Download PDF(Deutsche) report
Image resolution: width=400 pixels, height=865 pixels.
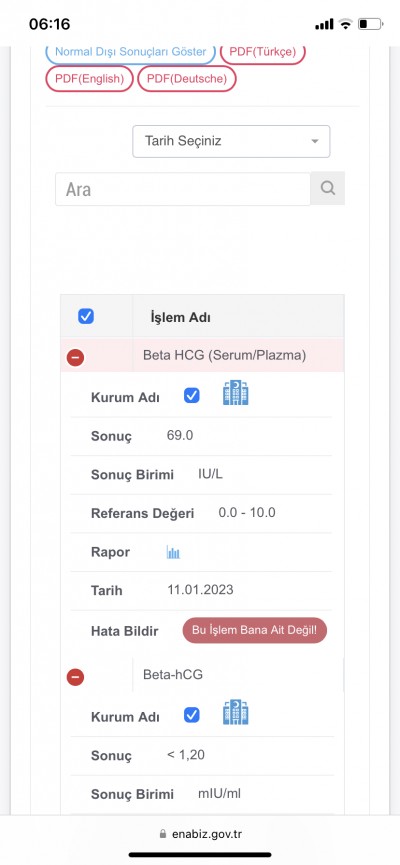[186, 79]
